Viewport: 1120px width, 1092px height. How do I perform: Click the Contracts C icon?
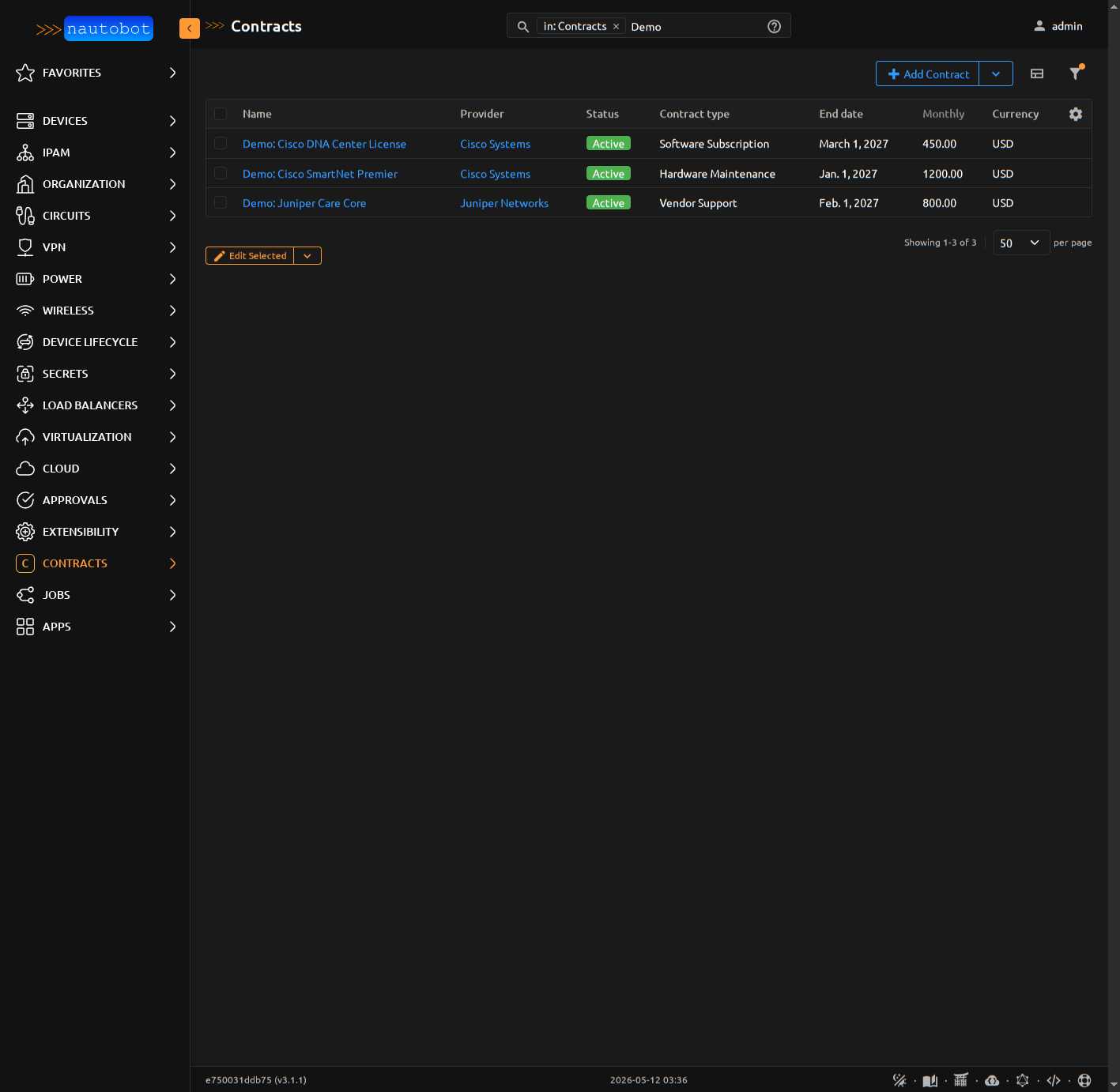pyautogui.click(x=25, y=563)
